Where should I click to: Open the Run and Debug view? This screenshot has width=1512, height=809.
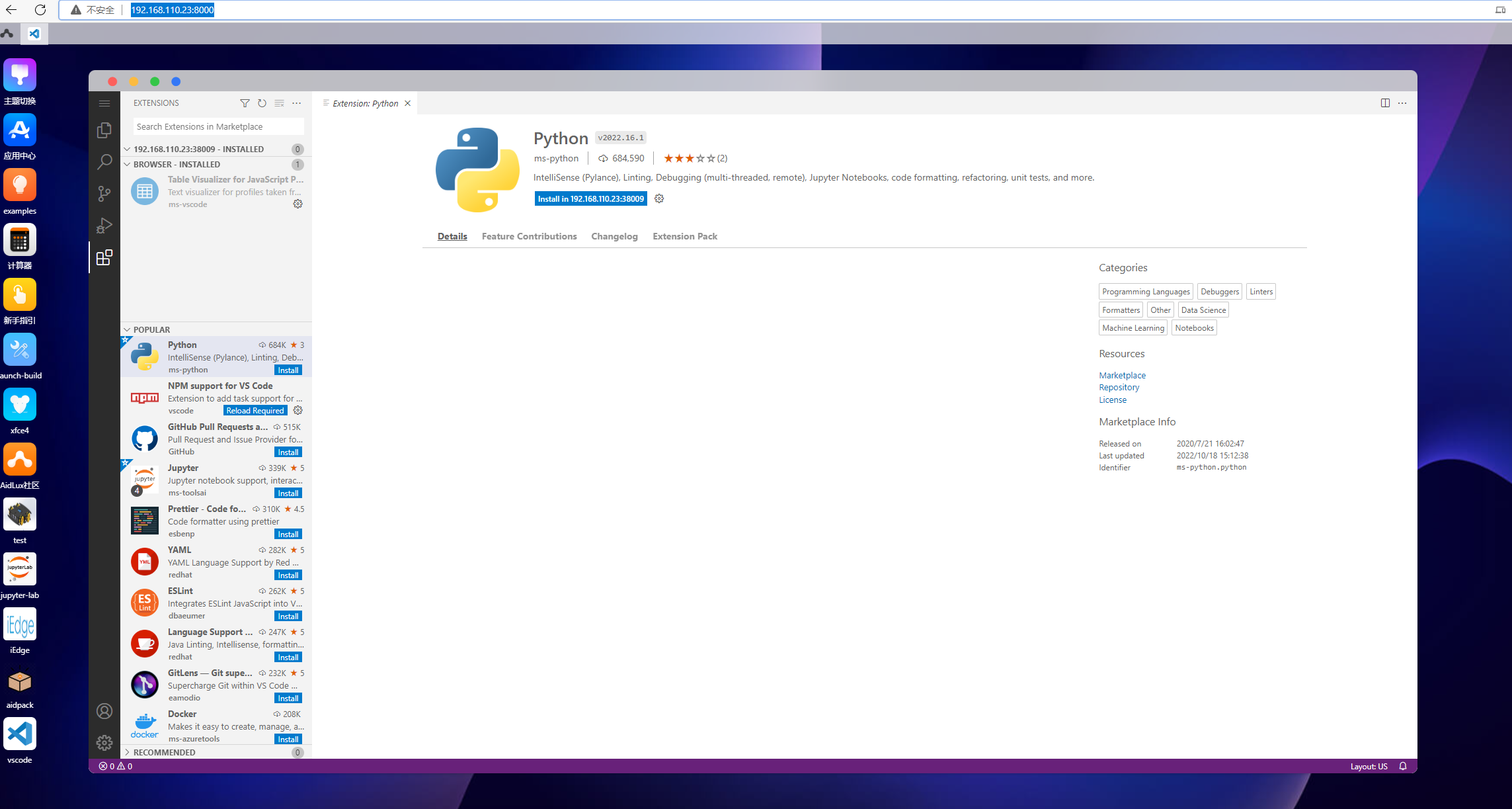click(x=104, y=226)
